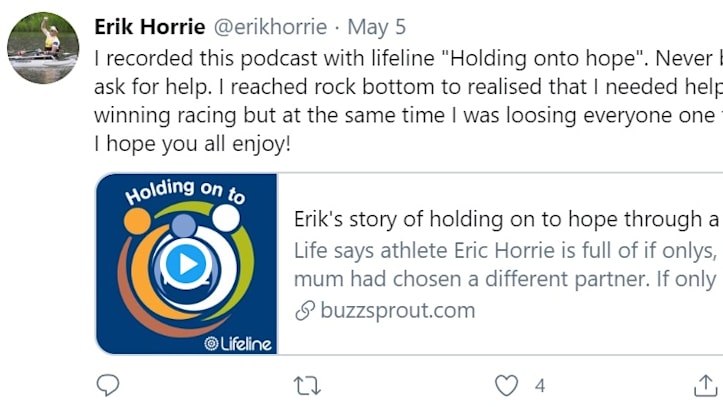Like the tweet with the heart icon
The width and height of the screenshot is (723, 407).
[508, 385]
